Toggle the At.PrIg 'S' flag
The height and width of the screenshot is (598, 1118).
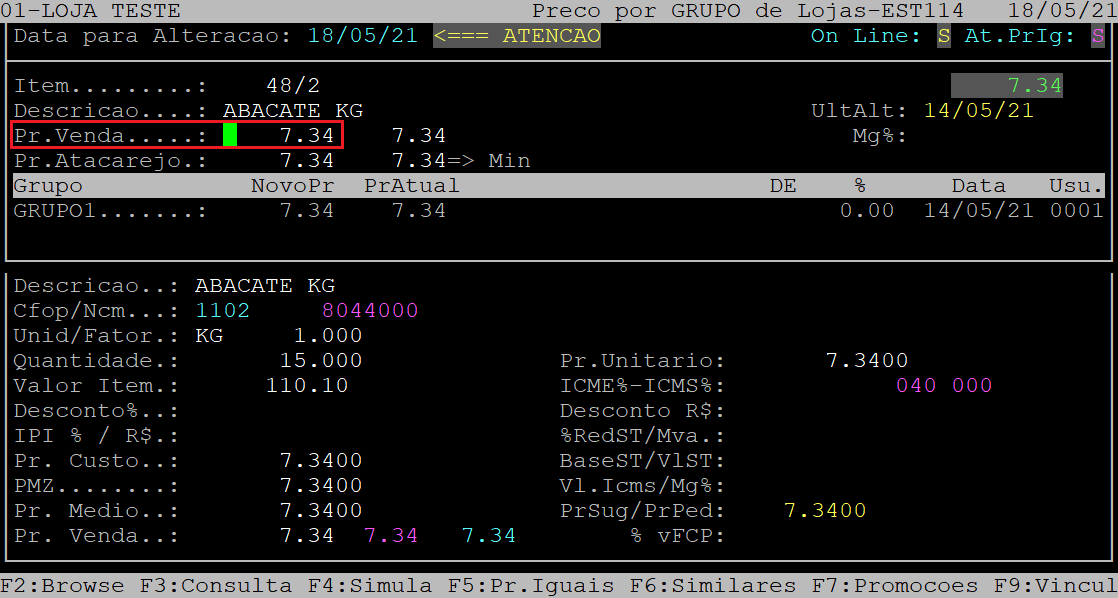click(x=1097, y=36)
